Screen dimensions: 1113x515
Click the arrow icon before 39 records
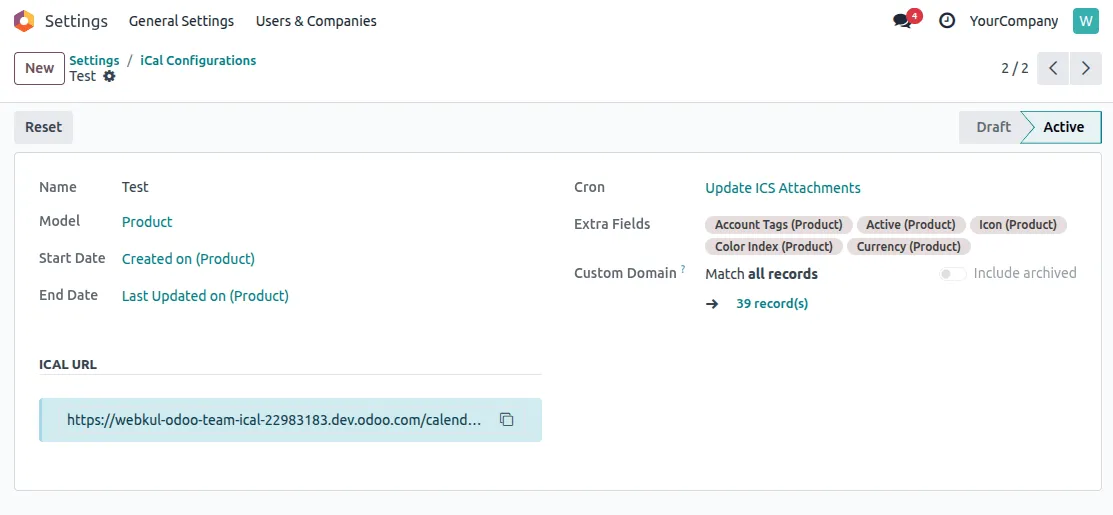[x=712, y=304]
